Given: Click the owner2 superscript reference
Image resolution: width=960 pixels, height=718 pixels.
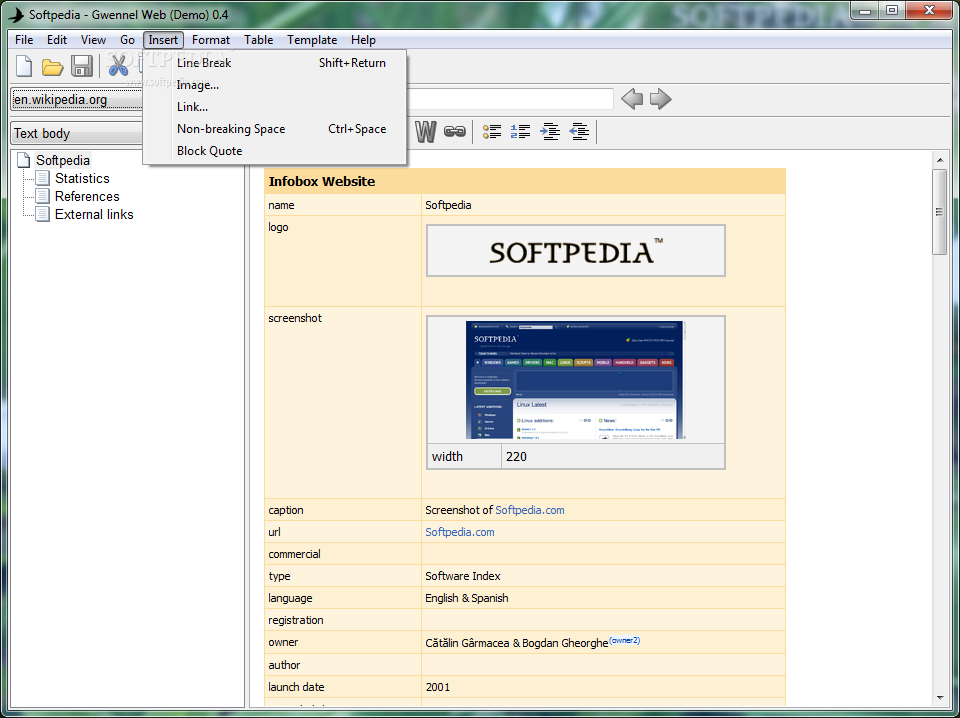Looking at the screenshot, I should [x=624, y=640].
